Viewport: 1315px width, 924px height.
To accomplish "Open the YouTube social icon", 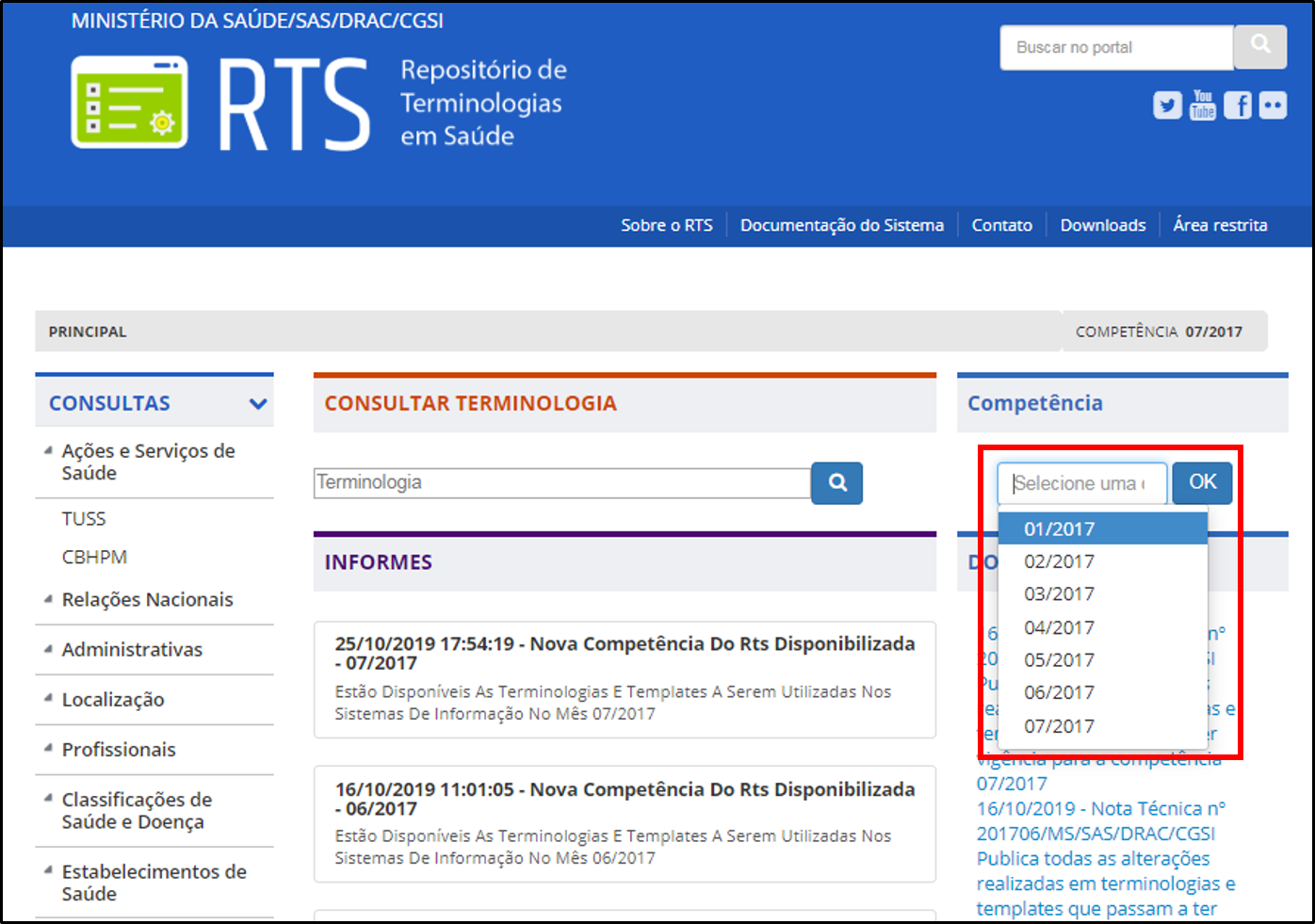I will pyautogui.click(x=1203, y=105).
